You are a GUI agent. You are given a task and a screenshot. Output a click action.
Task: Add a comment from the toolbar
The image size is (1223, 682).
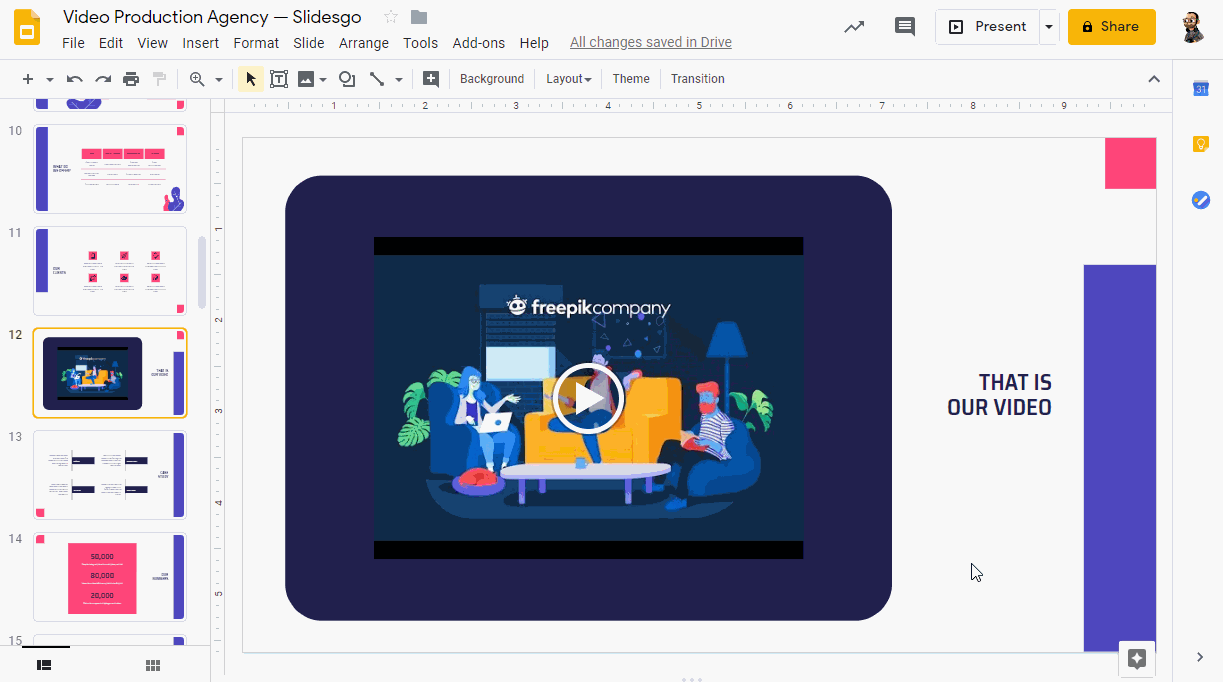[431, 79]
